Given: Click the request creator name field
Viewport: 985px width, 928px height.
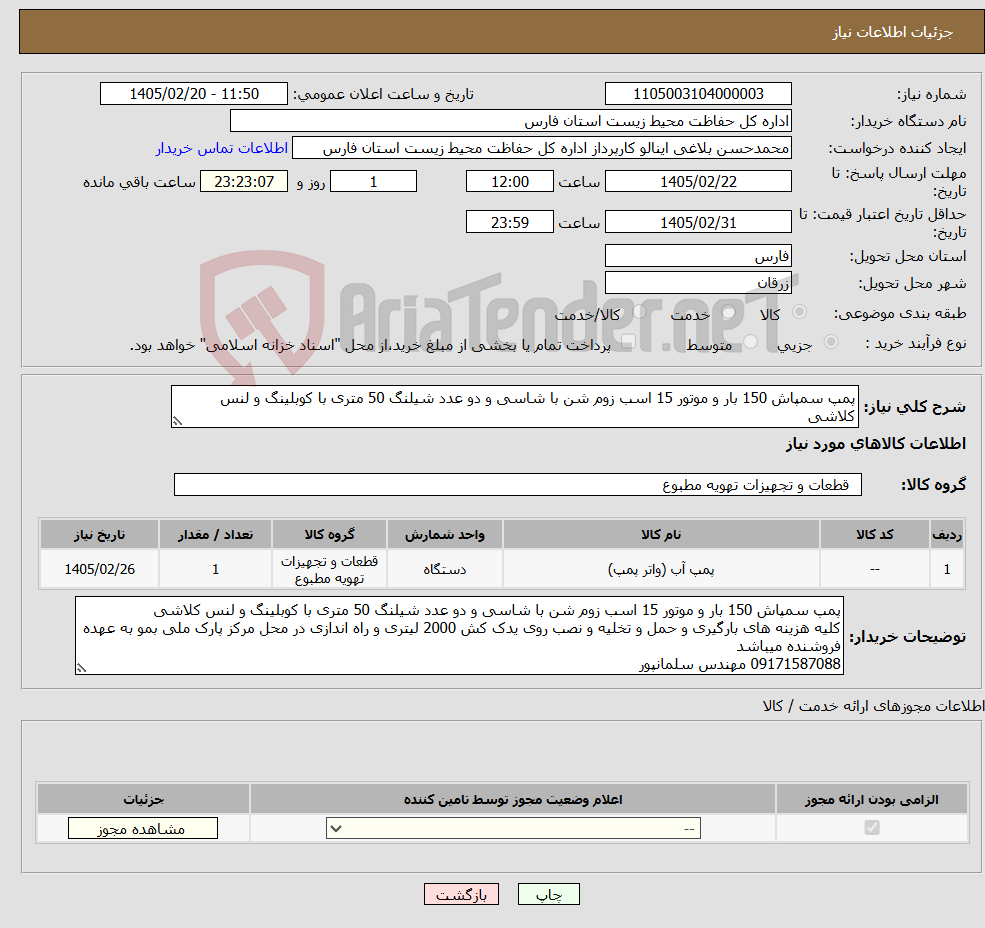Looking at the screenshot, I should (541, 148).
